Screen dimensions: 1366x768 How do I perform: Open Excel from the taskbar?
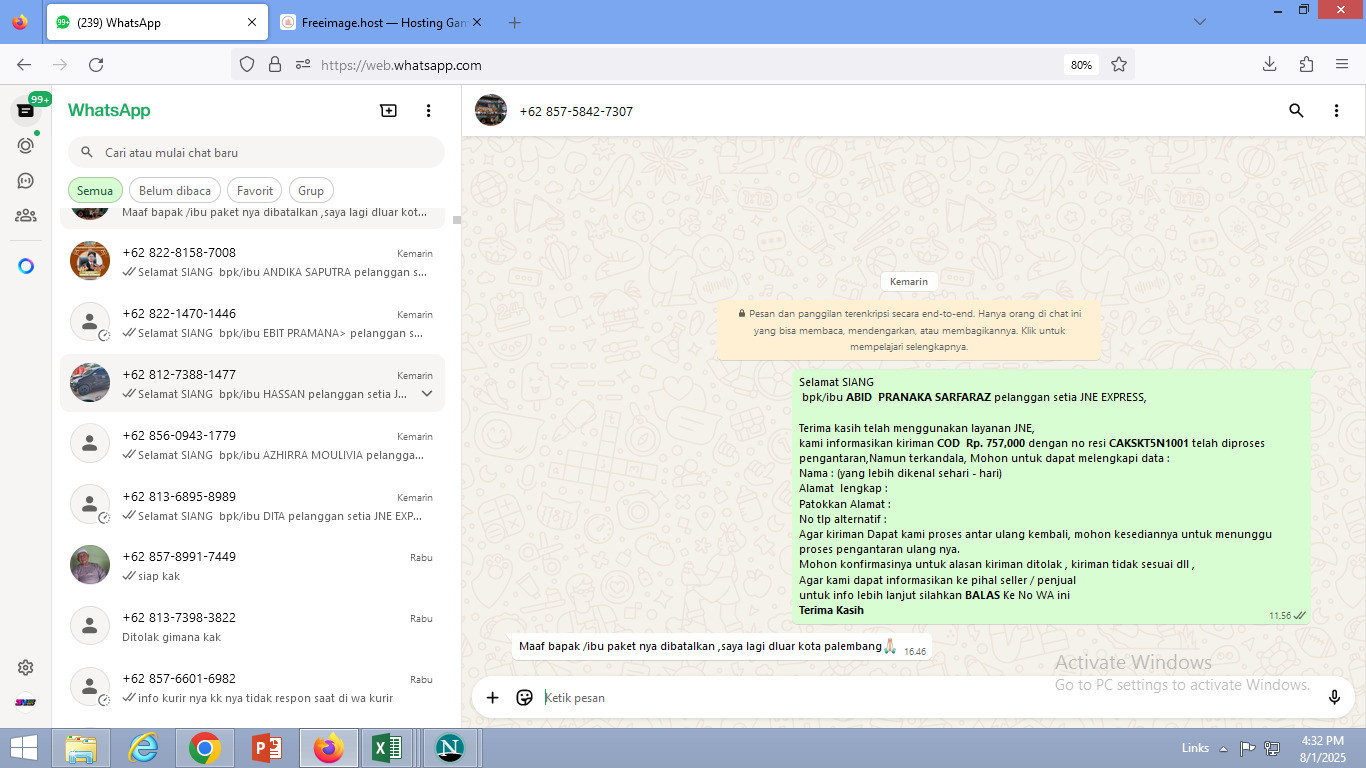(x=387, y=748)
